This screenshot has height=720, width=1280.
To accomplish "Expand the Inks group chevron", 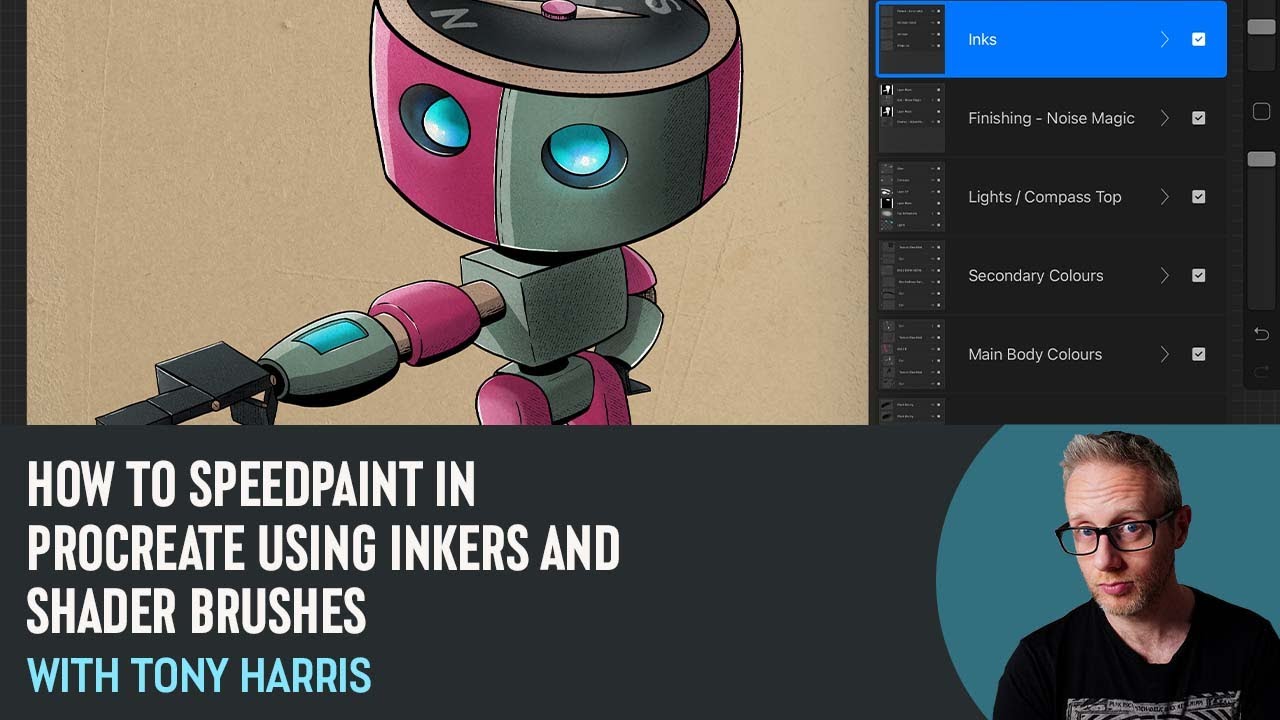I will pyautogui.click(x=1164, y=40).
